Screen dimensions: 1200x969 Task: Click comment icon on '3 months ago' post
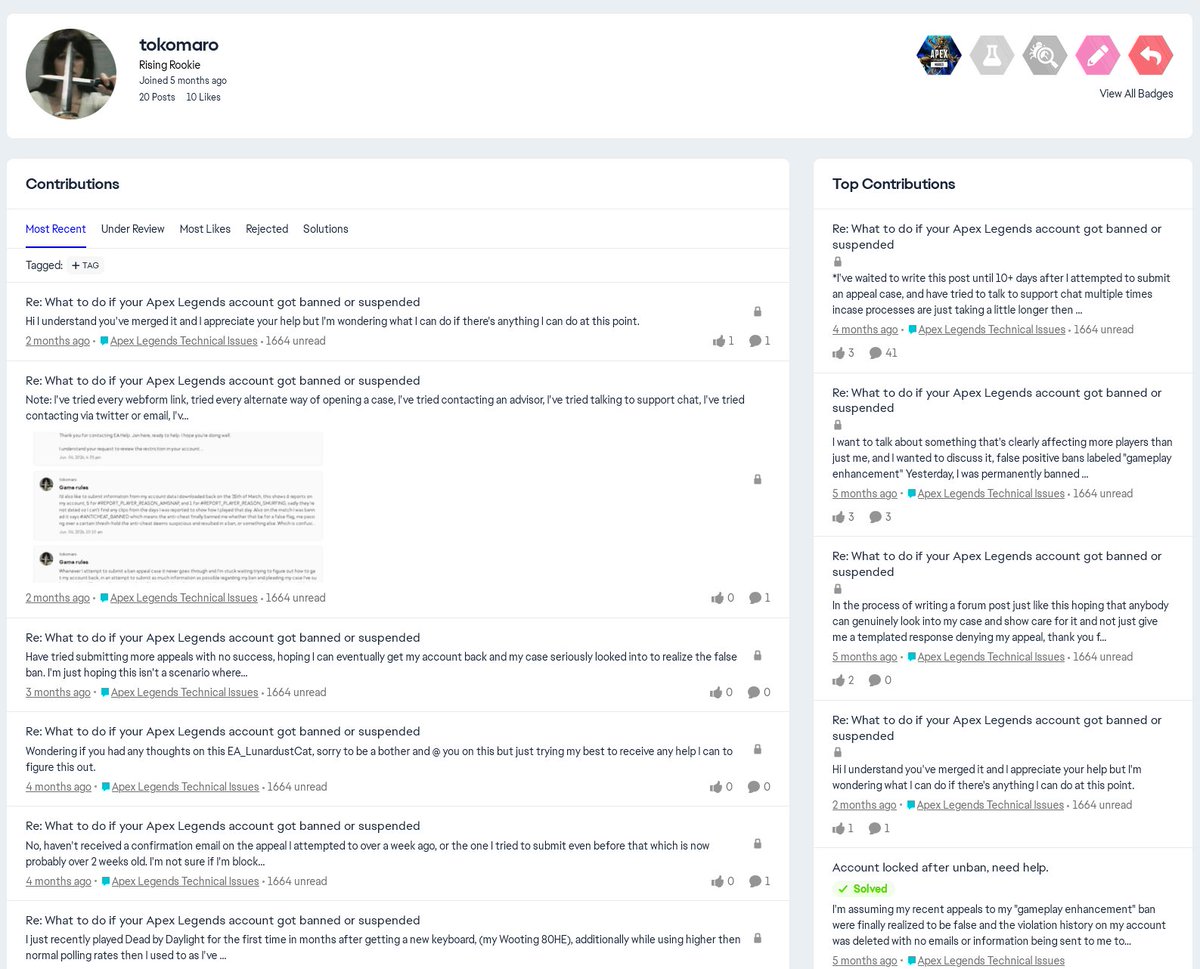754,692
